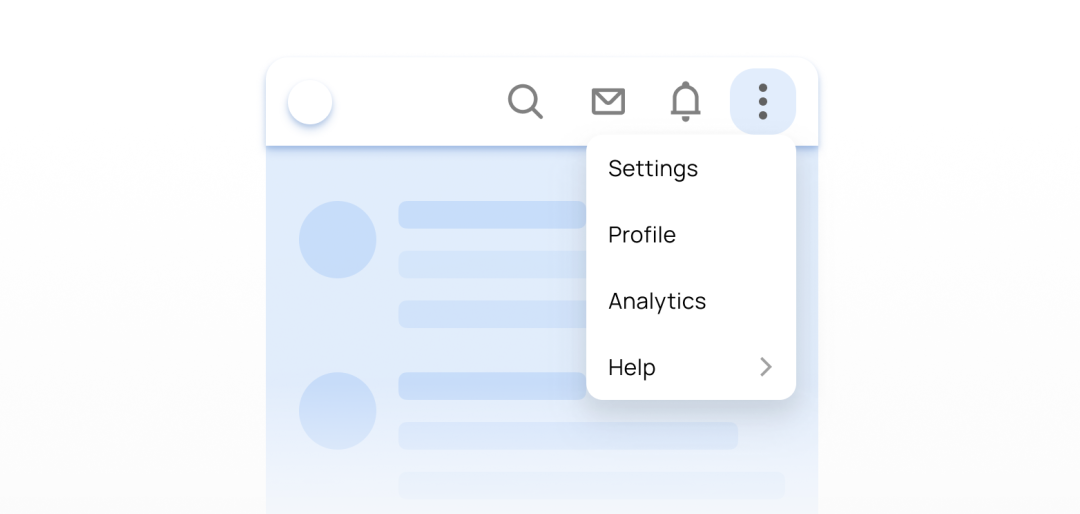Viewport: 1080px width, 514px height.
Task: Click the Help menu entry text
Action: click(x=632, y=367)
